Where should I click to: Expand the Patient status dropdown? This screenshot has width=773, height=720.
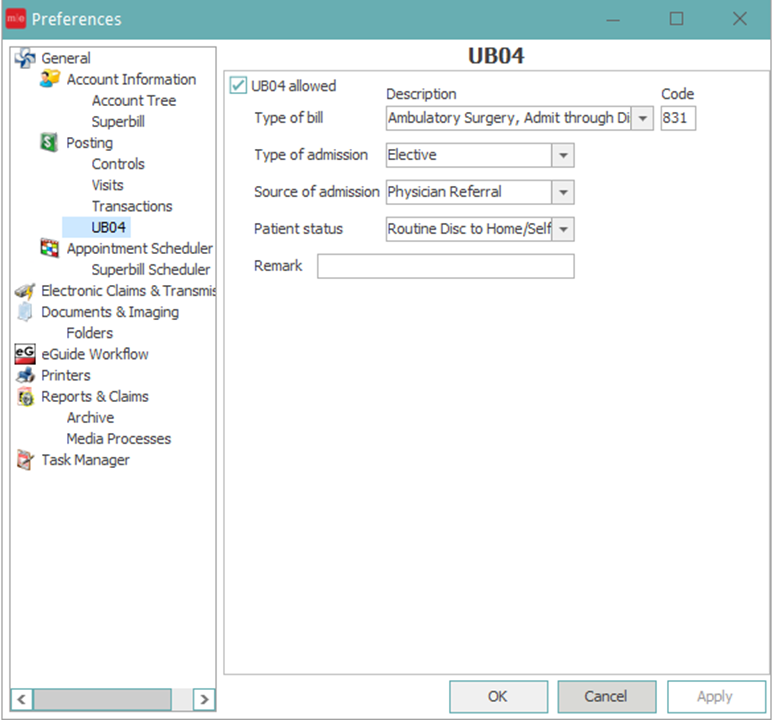[x=563, y=229]
